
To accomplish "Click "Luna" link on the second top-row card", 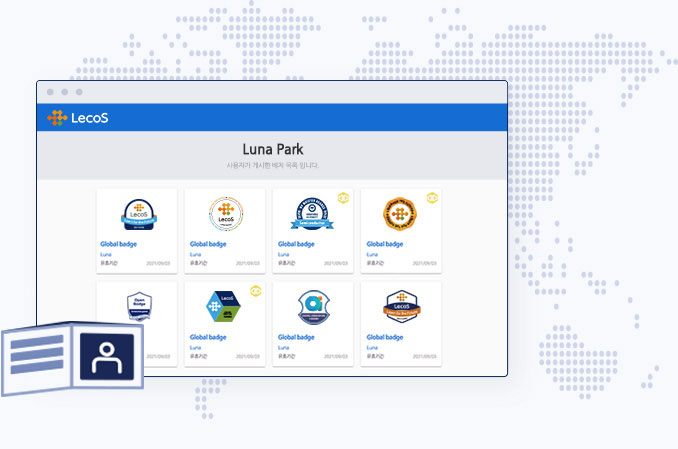I will pyautogui.click(x=195, y=254).
